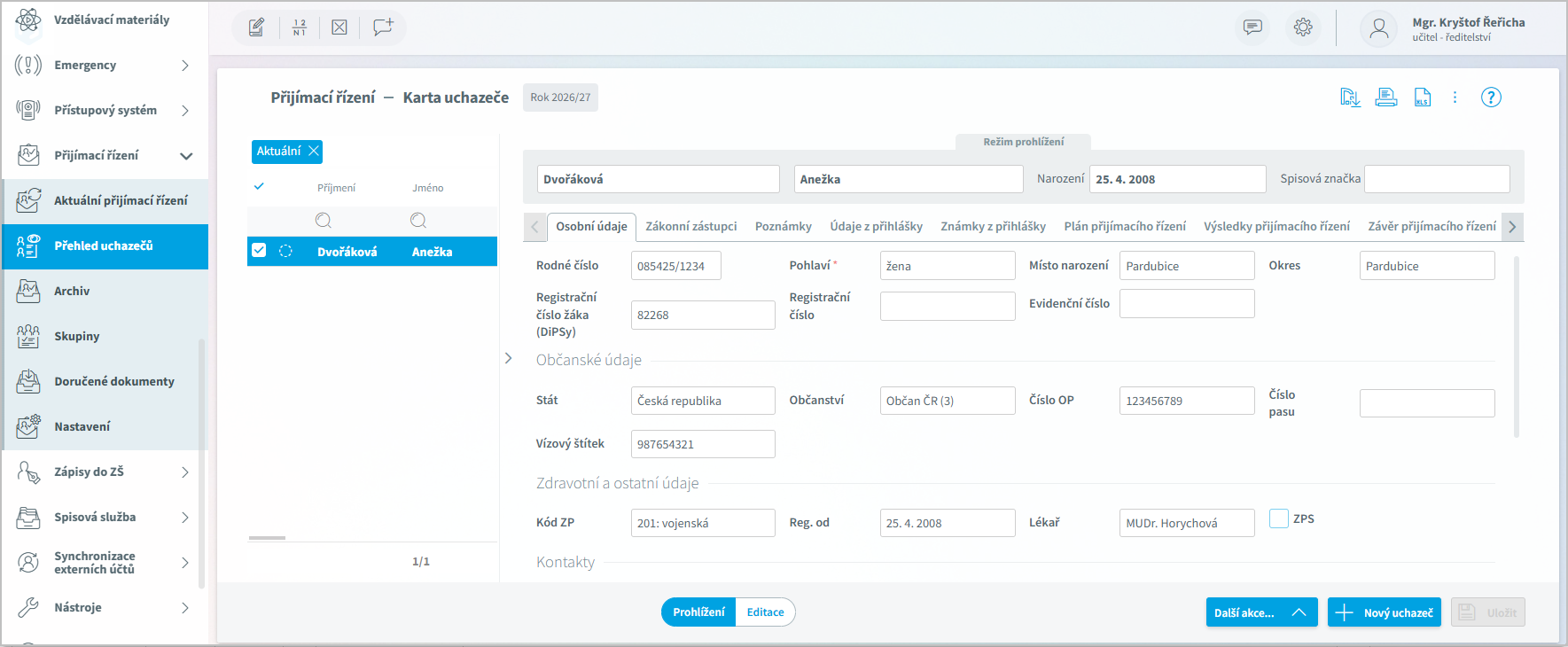The image size is (1568, 647).
Task: Switch to the Zákonní zástupci tab
Action: (690, 227)
